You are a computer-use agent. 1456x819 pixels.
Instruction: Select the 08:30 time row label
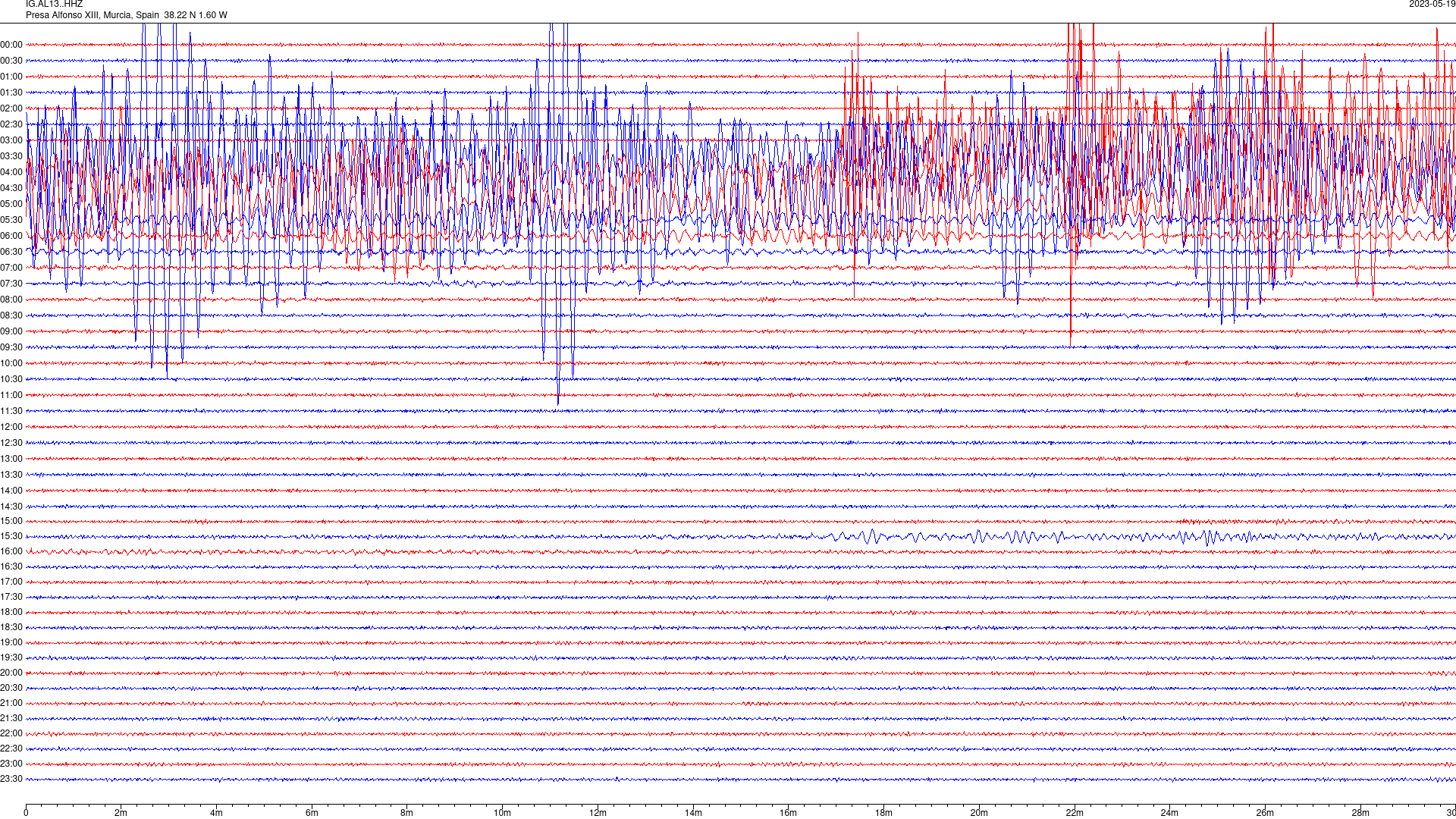[x=11, y=315]
